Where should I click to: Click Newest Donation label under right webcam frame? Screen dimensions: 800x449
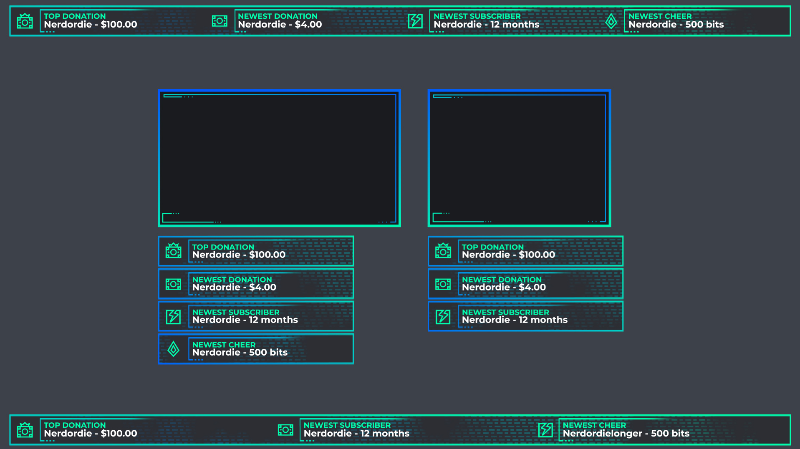coord(506,280)
